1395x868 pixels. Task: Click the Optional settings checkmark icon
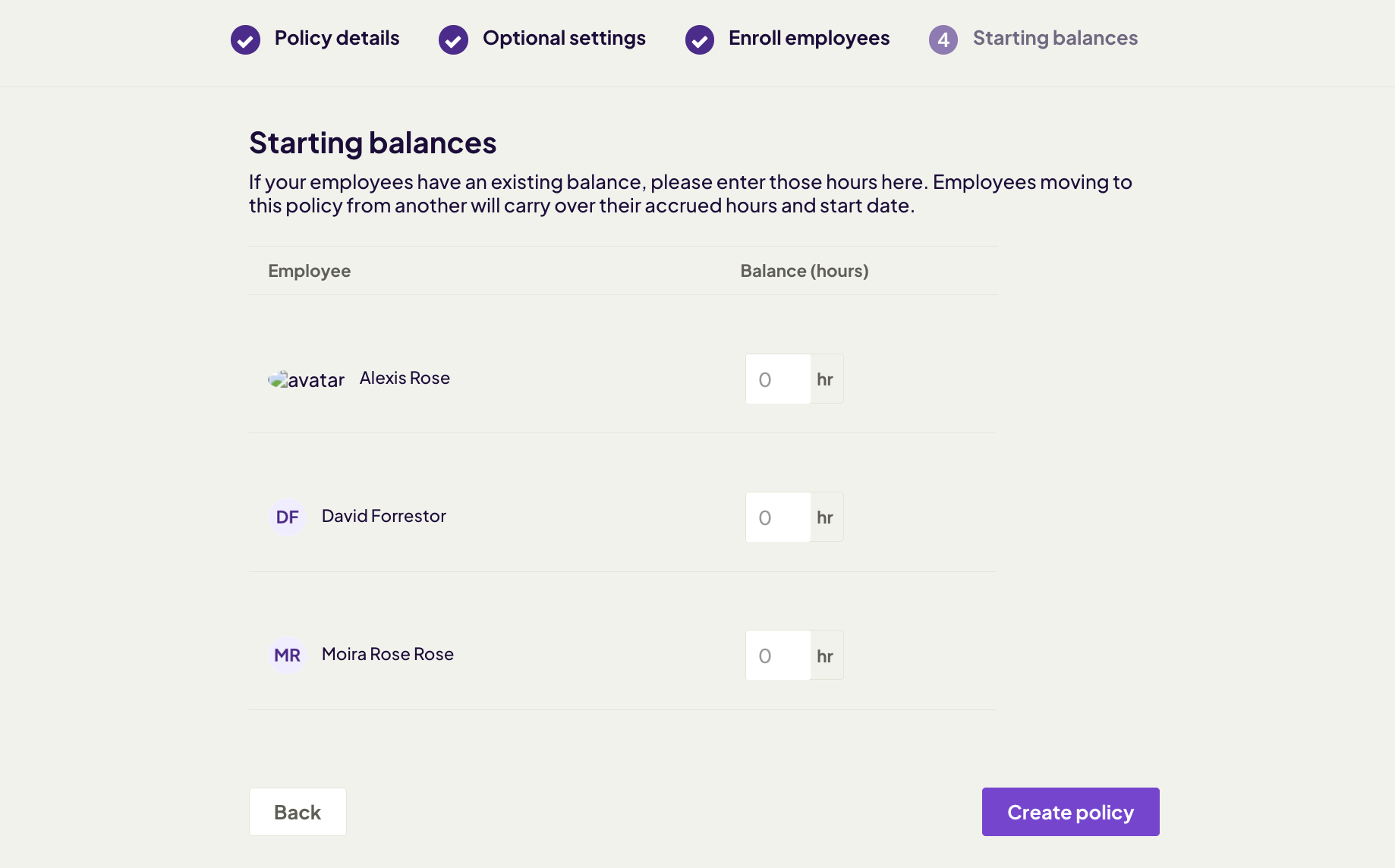tap(452, 39)
